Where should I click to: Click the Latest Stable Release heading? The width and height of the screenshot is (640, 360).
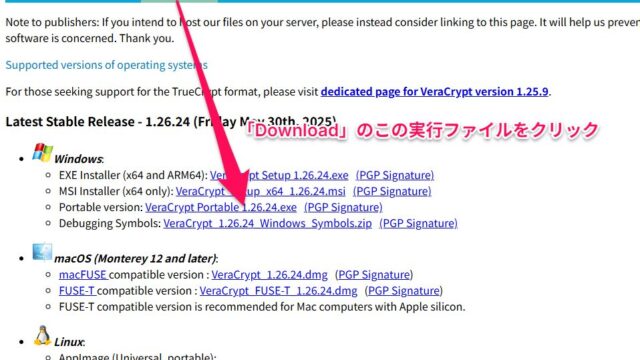tap(171, 122)
